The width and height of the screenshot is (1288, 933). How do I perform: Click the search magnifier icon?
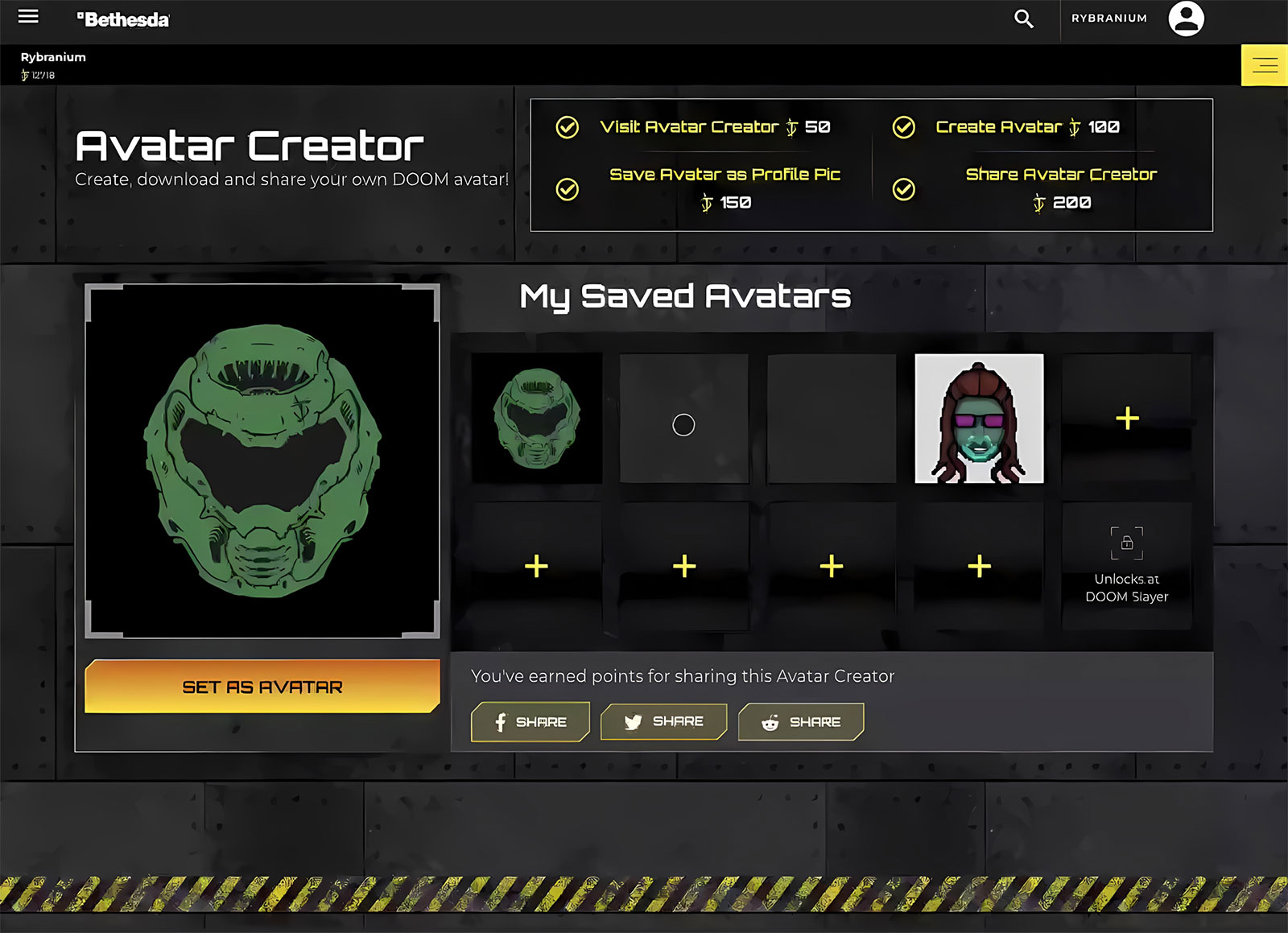click(1023, 19)
